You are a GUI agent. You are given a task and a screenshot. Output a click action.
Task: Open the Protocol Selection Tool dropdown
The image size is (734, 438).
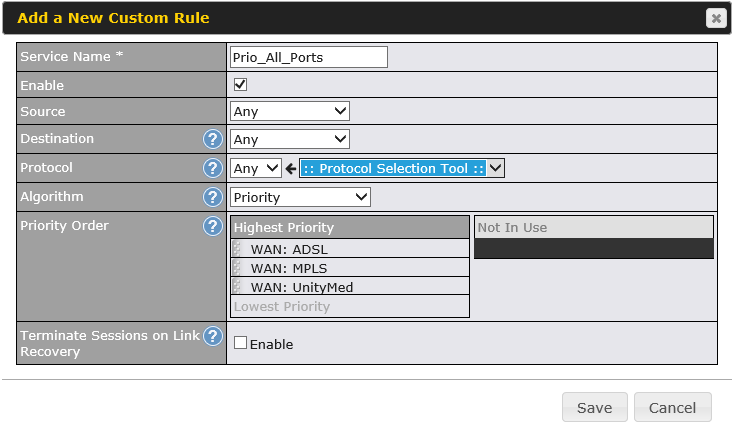(402, 168)
